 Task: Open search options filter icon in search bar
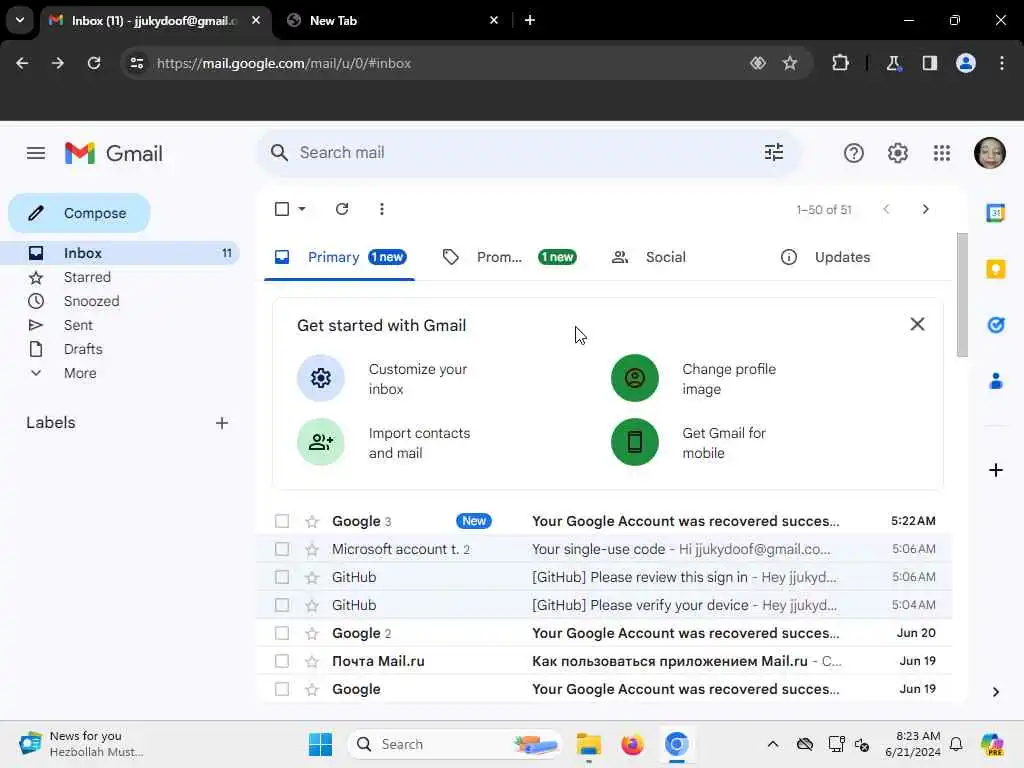tap(774, 153)
